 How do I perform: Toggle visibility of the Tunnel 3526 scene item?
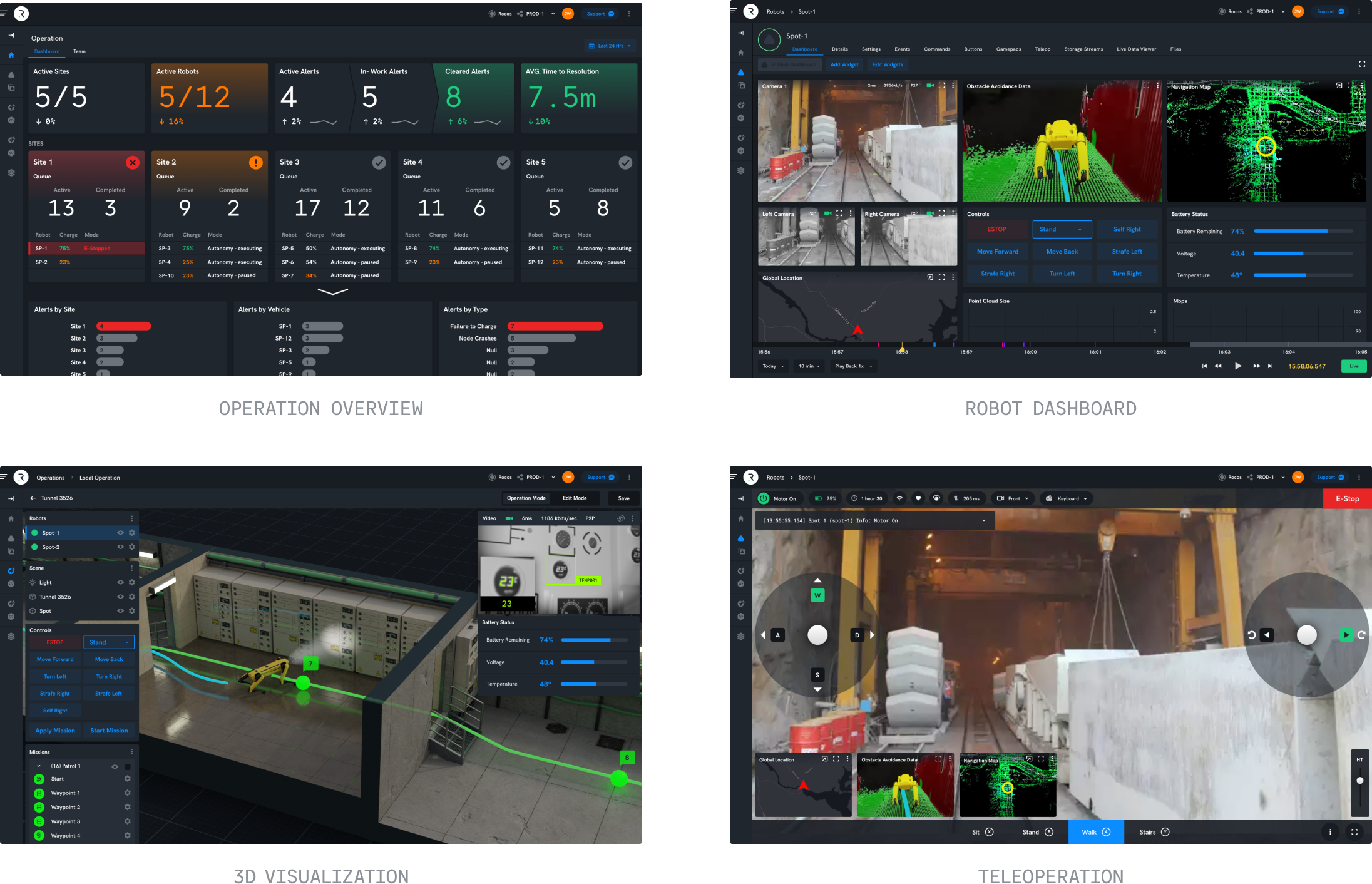click(x=120, y=596)
